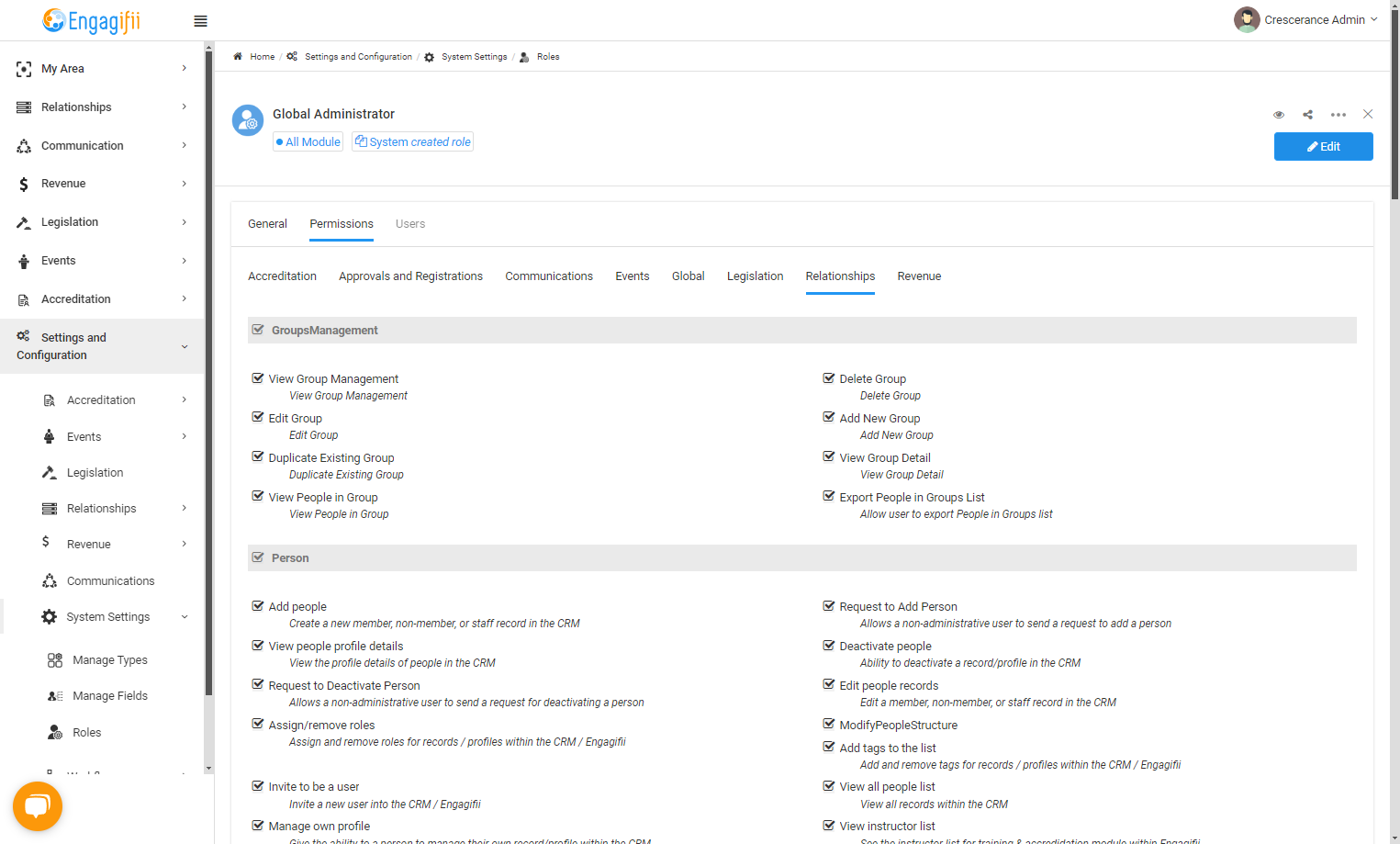Expand the Accreditation submenu chevron under Settings
The image size is (1400, 844).
click(185, 399)
